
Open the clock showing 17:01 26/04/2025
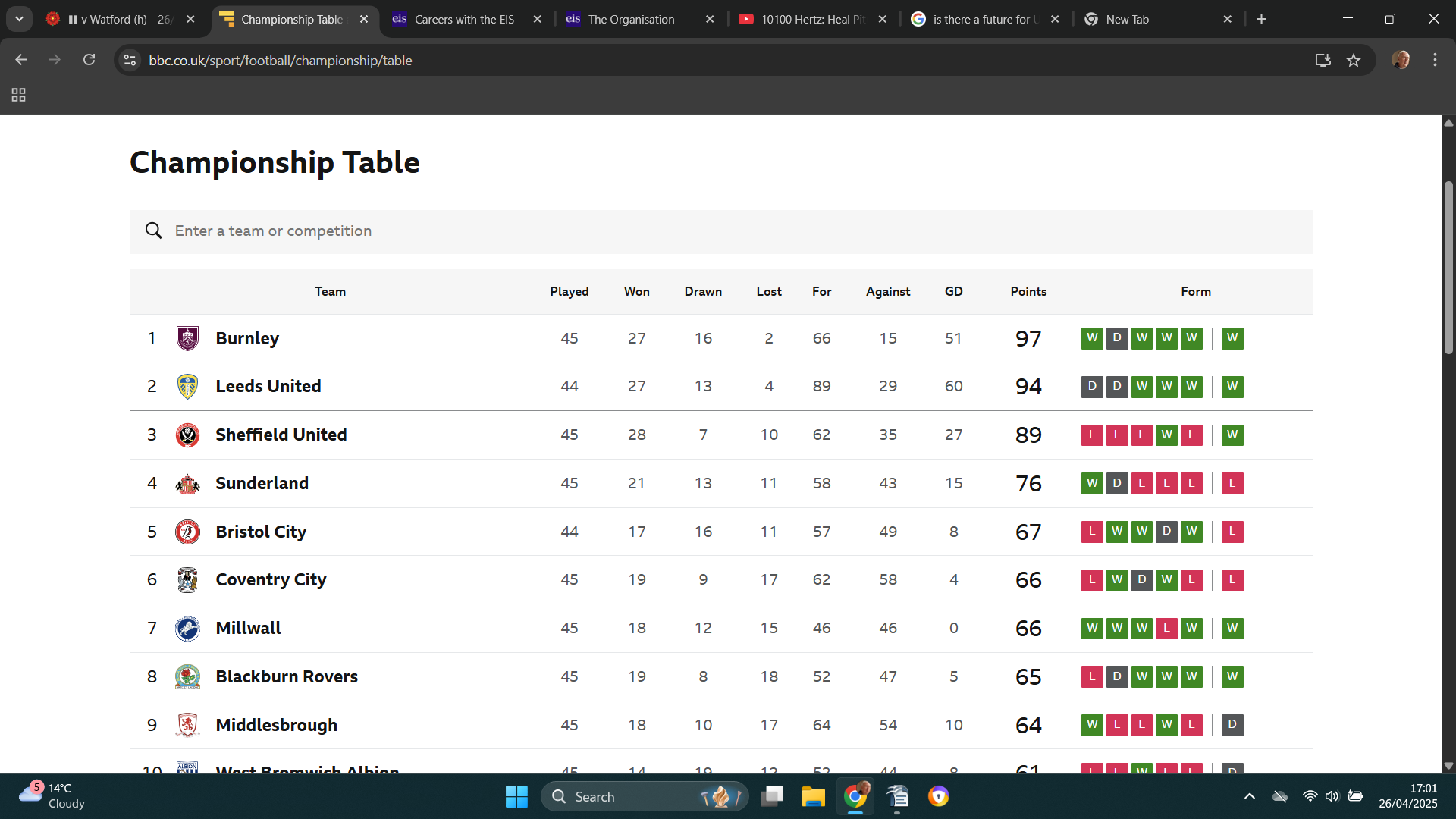(1408, 796)
